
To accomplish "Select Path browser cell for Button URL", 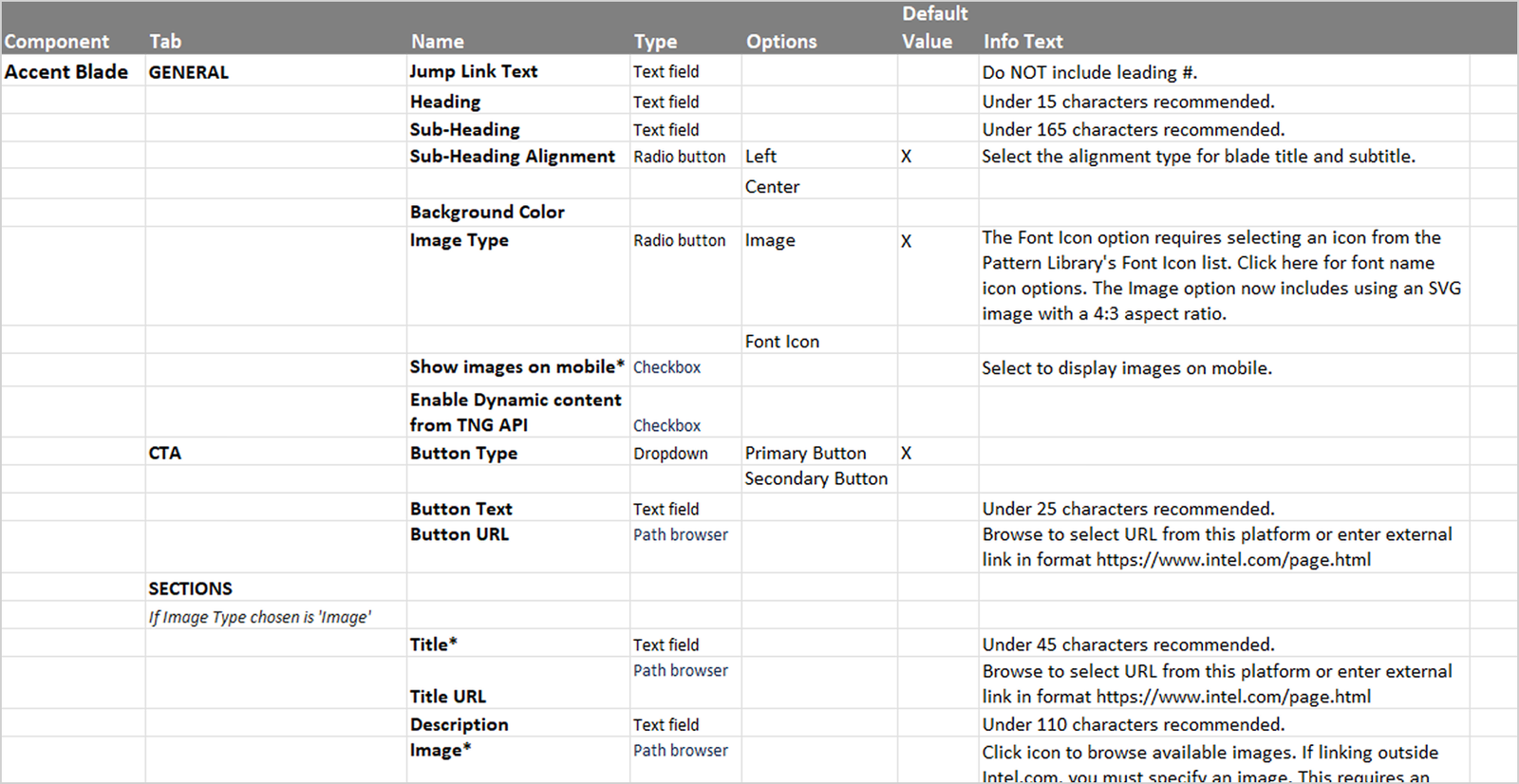I will pos(681,534).
